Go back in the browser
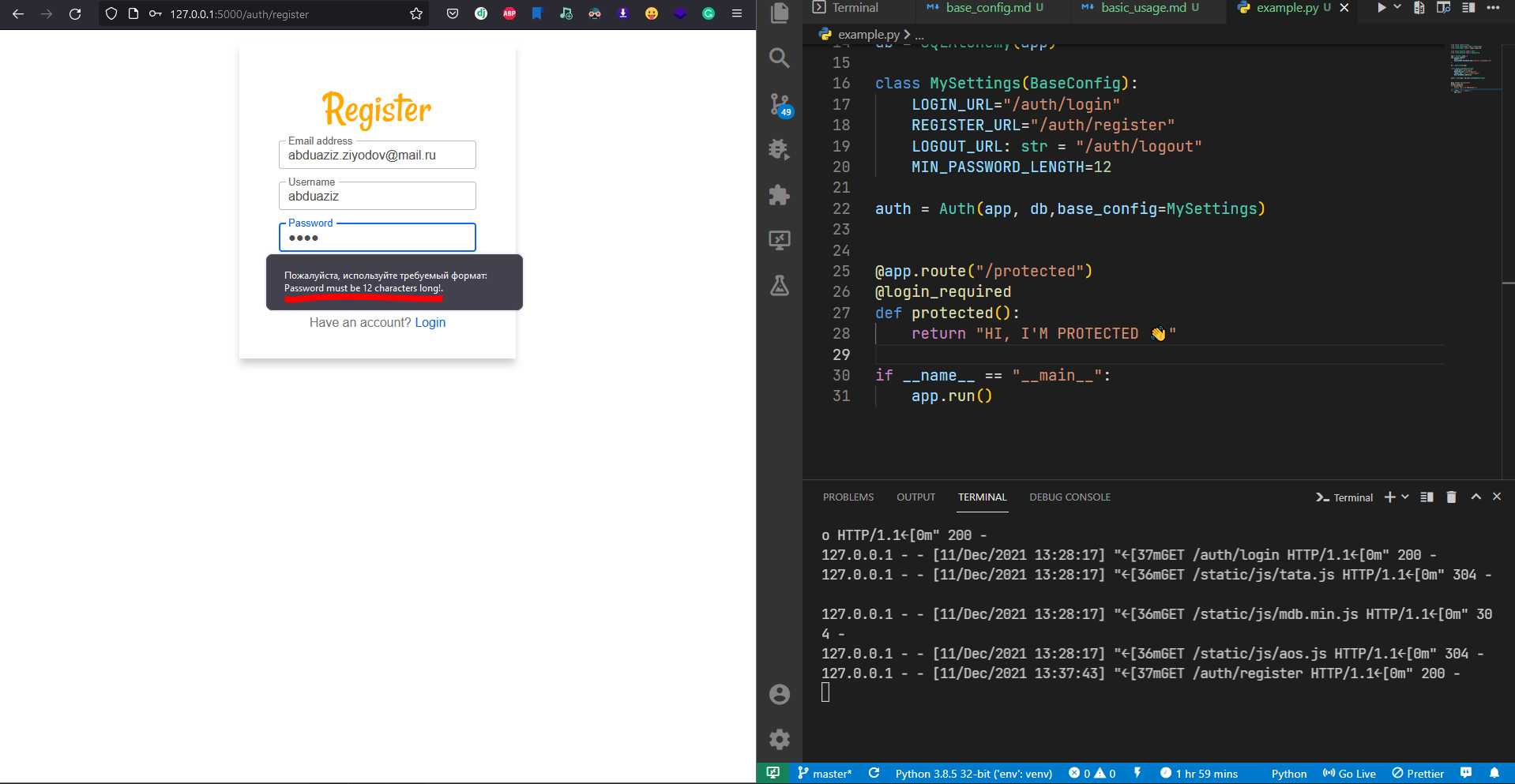 pos(18,13)
